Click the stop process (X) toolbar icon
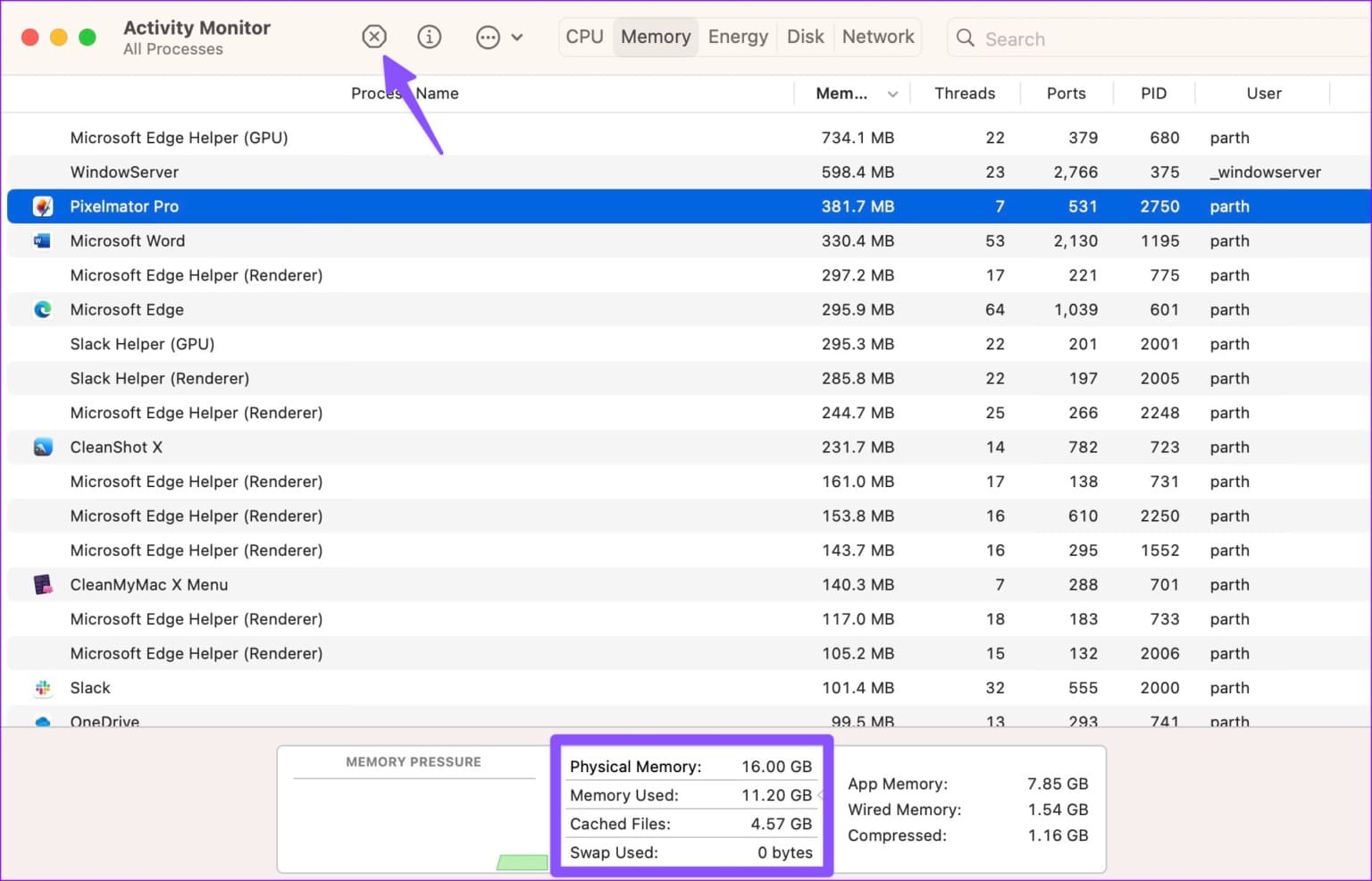The image size is (1372, 881). click(374, 37)
